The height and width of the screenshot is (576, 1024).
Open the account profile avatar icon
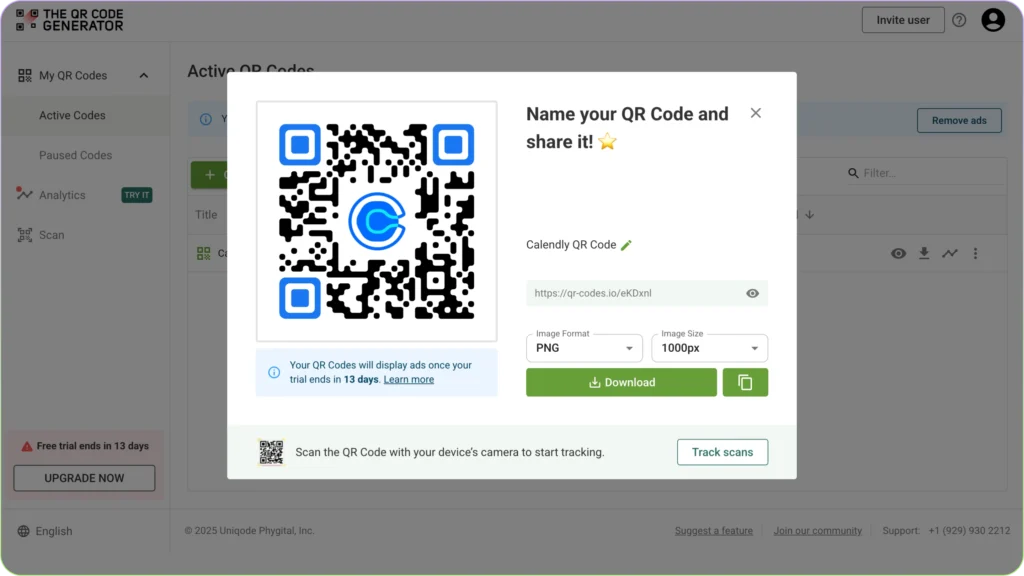coord(992,19)
